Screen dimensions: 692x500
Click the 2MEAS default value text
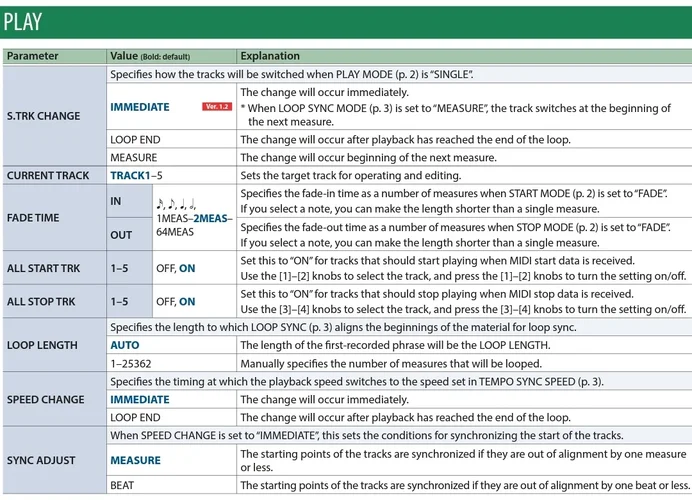tap(211, 218)
